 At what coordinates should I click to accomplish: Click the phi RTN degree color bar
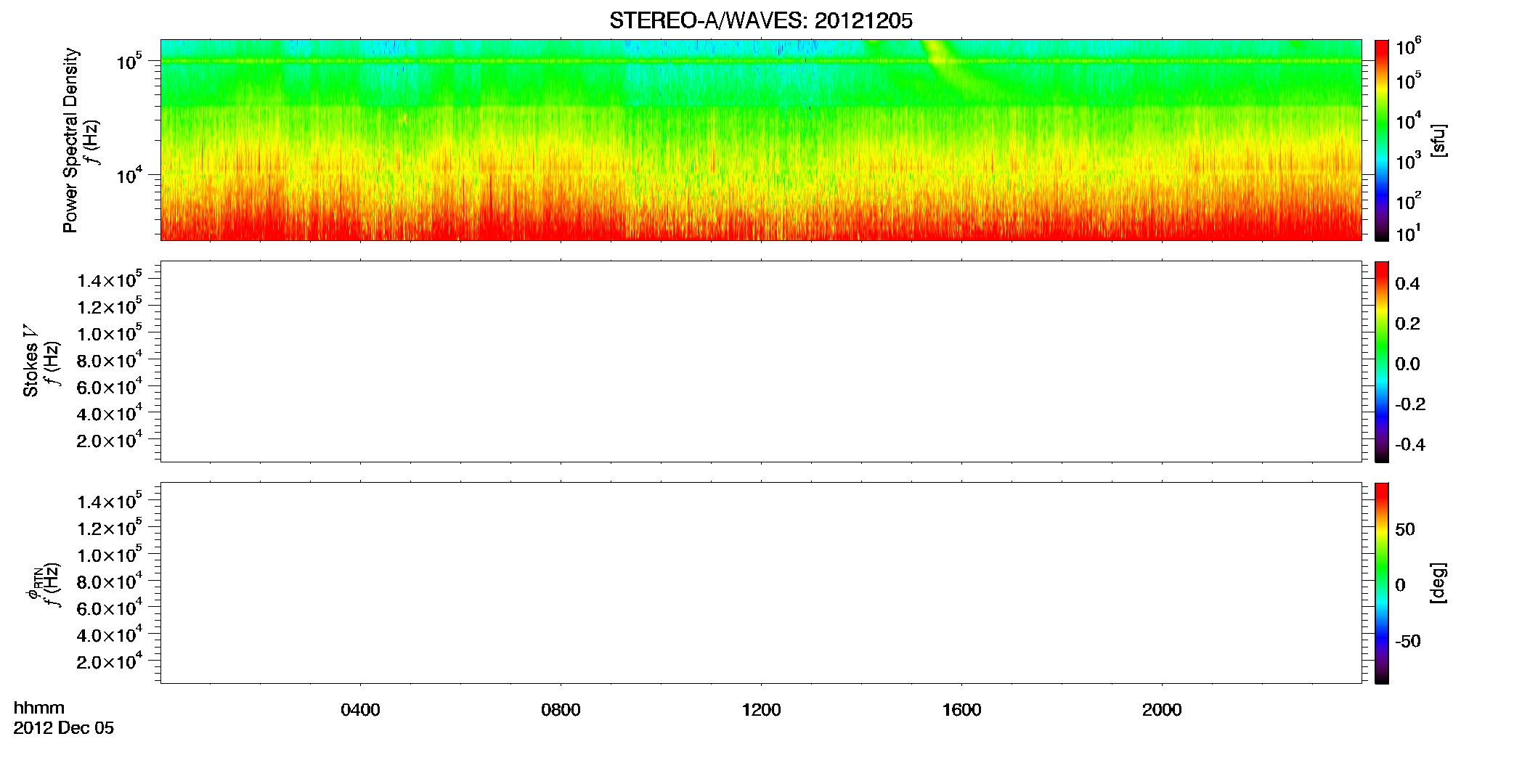pos(1381,583)
